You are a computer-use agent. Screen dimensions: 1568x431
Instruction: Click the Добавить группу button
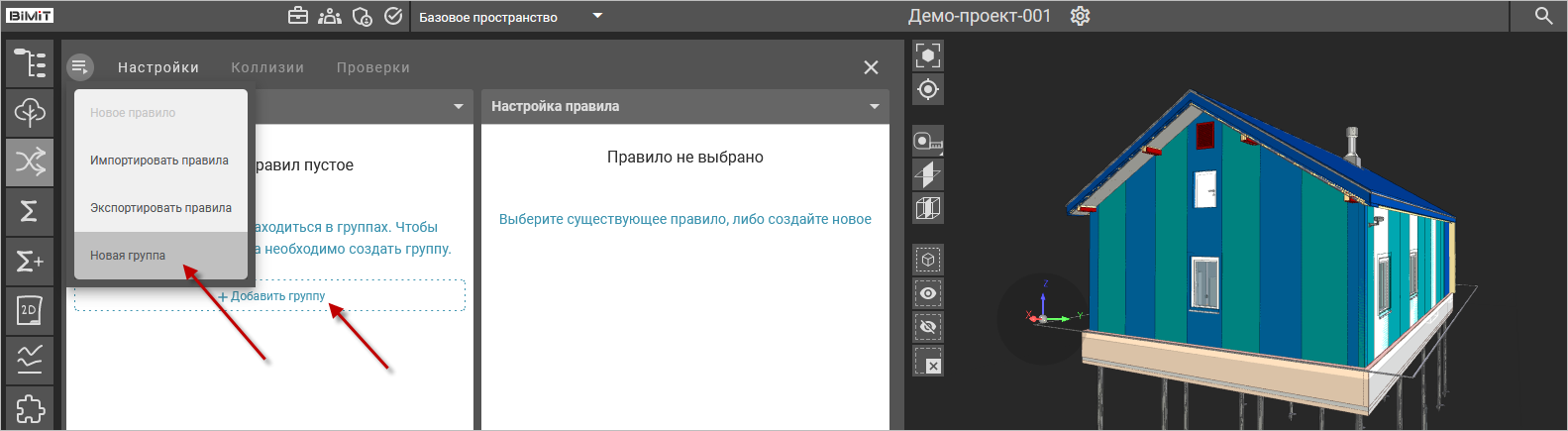(270, 296)
